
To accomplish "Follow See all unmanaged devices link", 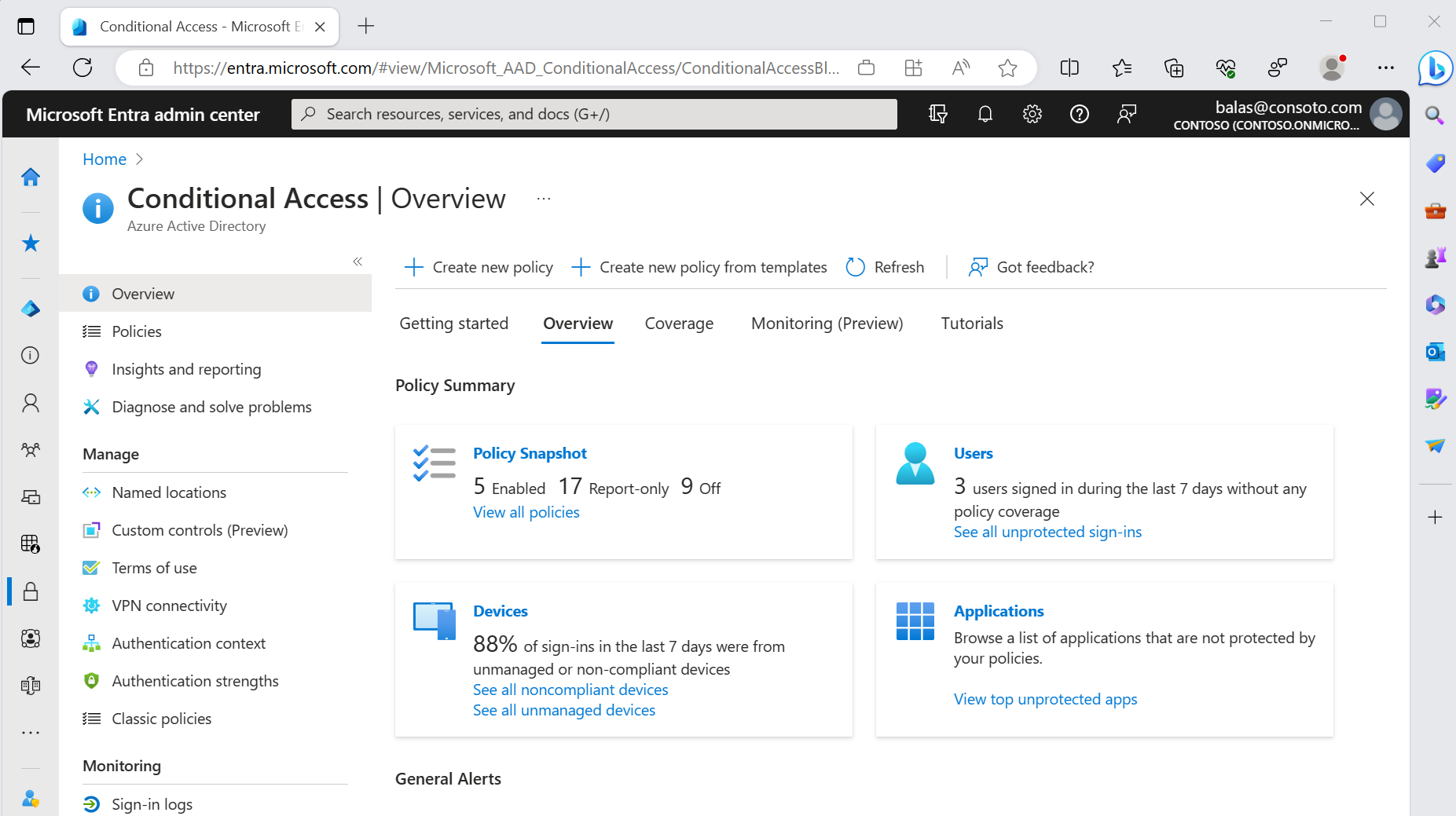I will (x=564, y=710).
